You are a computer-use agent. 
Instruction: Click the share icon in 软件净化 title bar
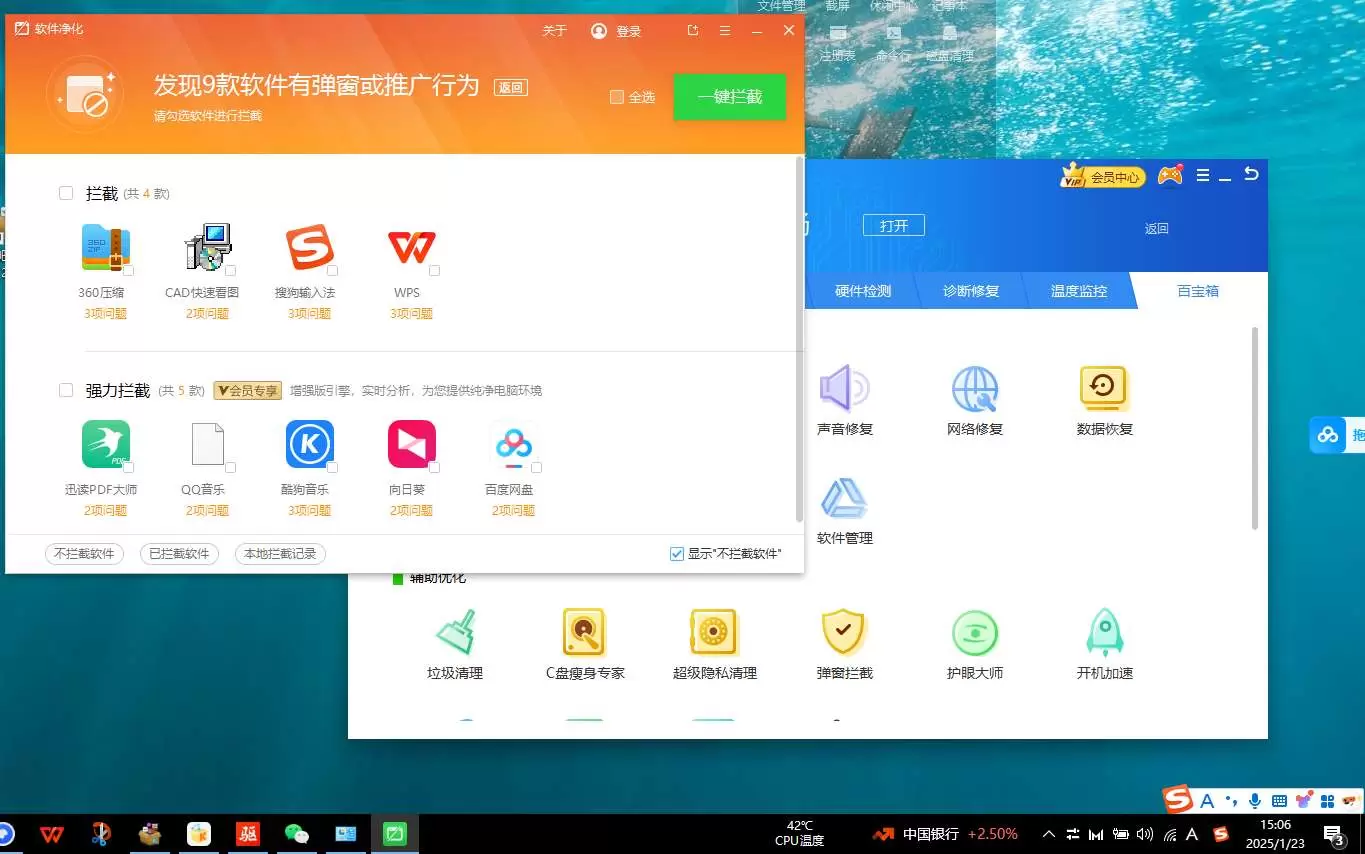pos(693,31)
